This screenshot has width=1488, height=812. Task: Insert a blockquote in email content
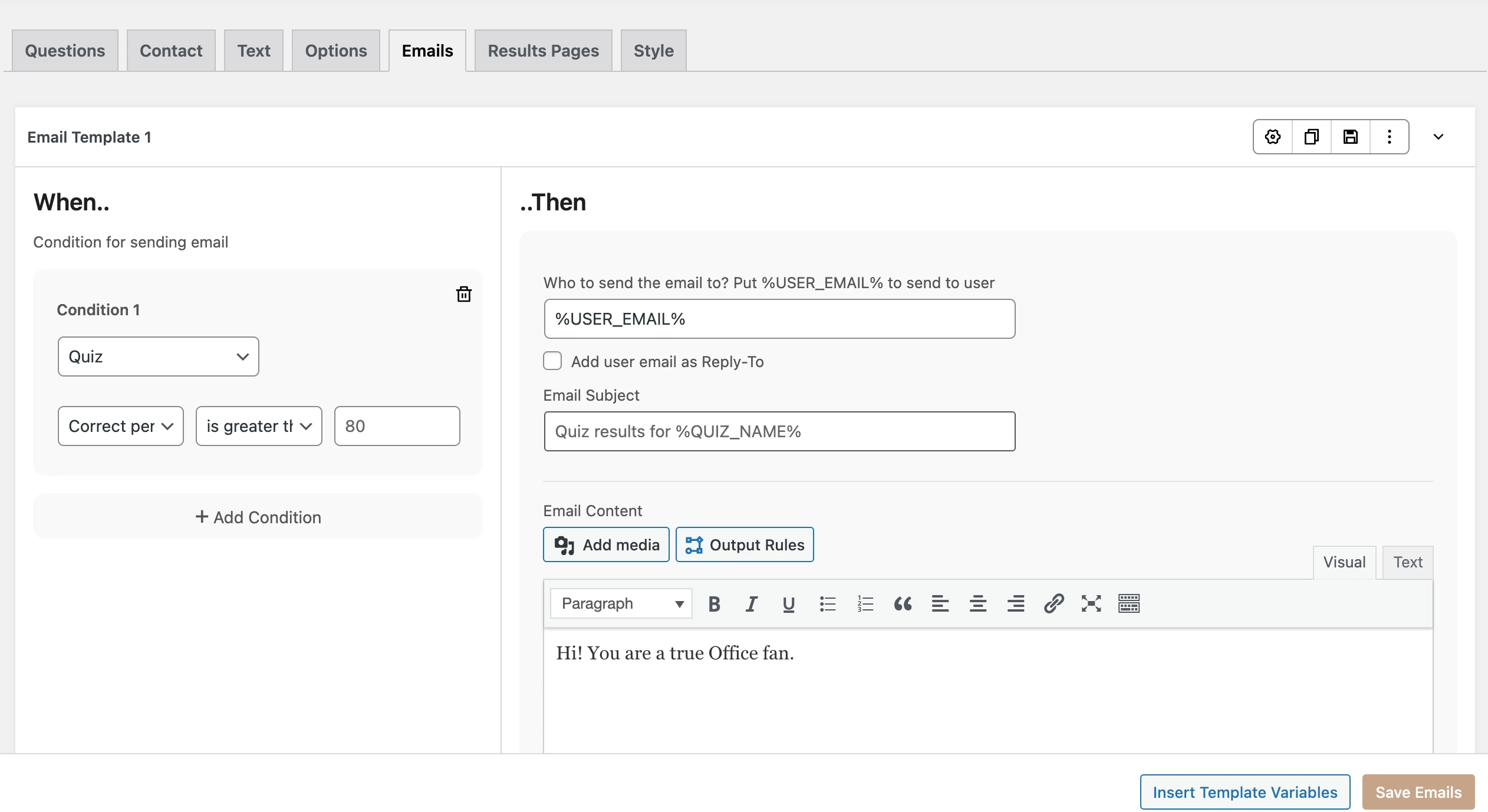click(x=902, y=603)
